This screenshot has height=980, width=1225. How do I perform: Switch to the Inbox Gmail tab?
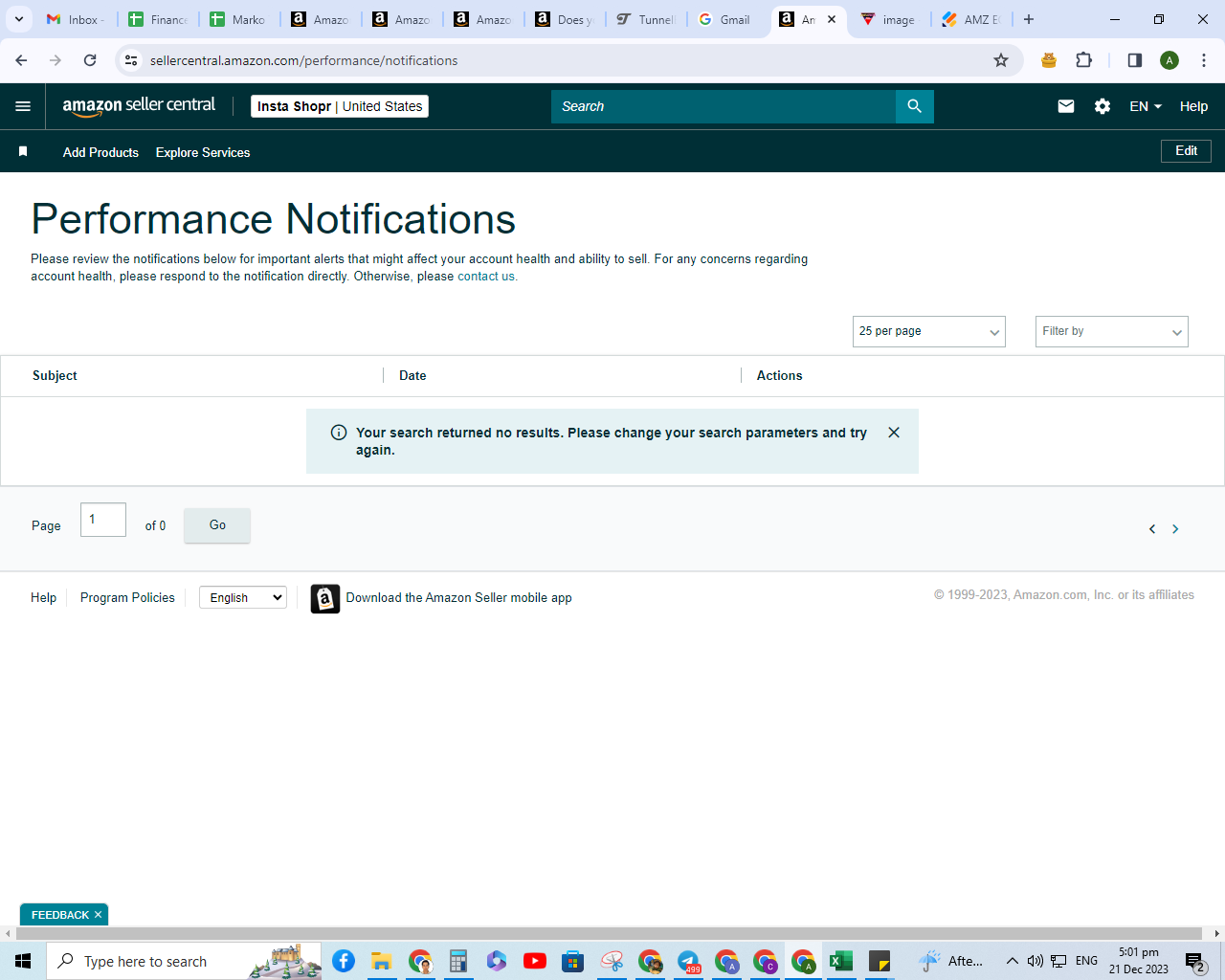click(78, 19)
